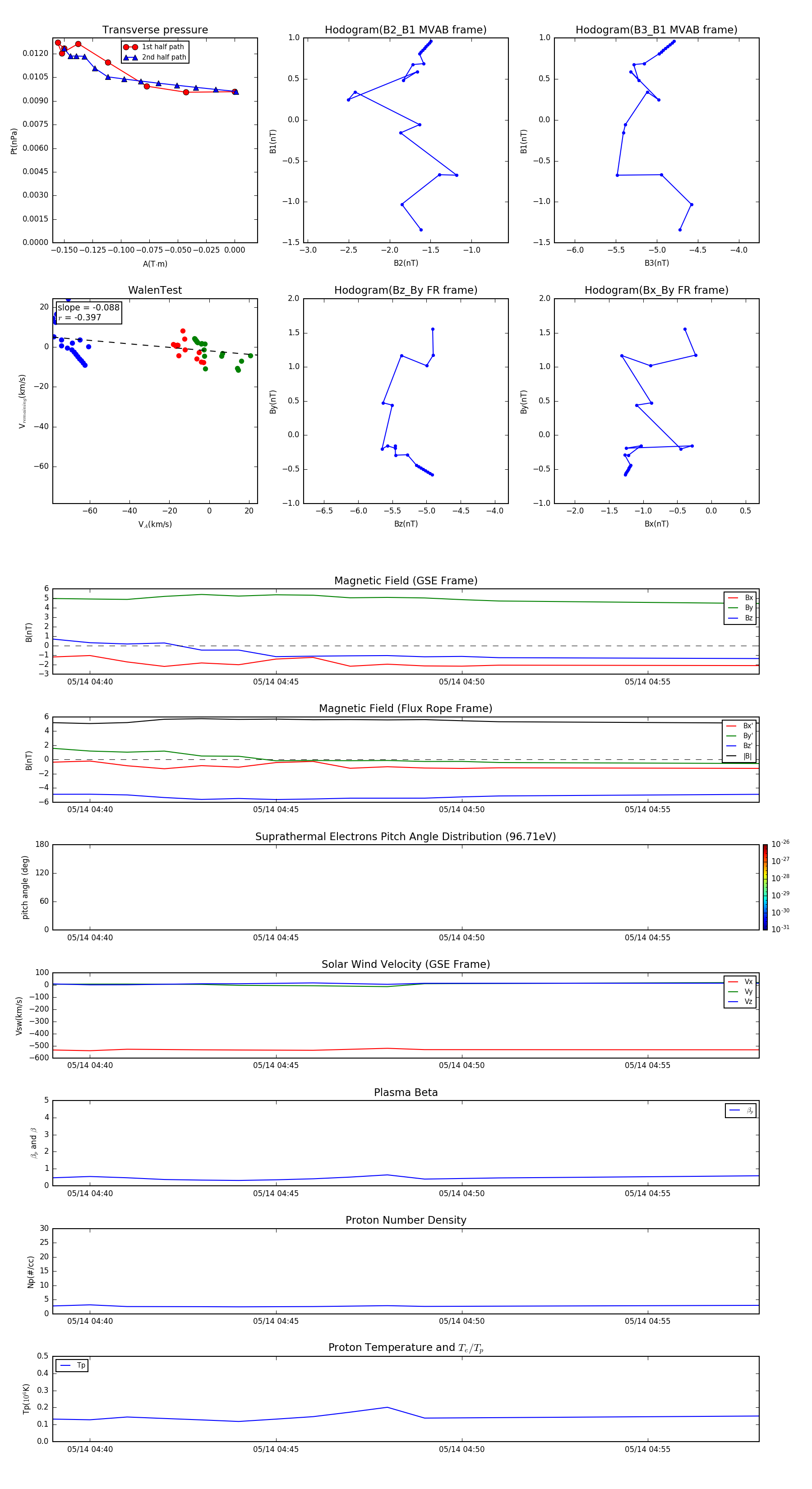The height and width of the screenshot is (1489, 812).
Task: Click '05/14 04:55' tick on GSE magnetic field plot
Action: (647, 682)
